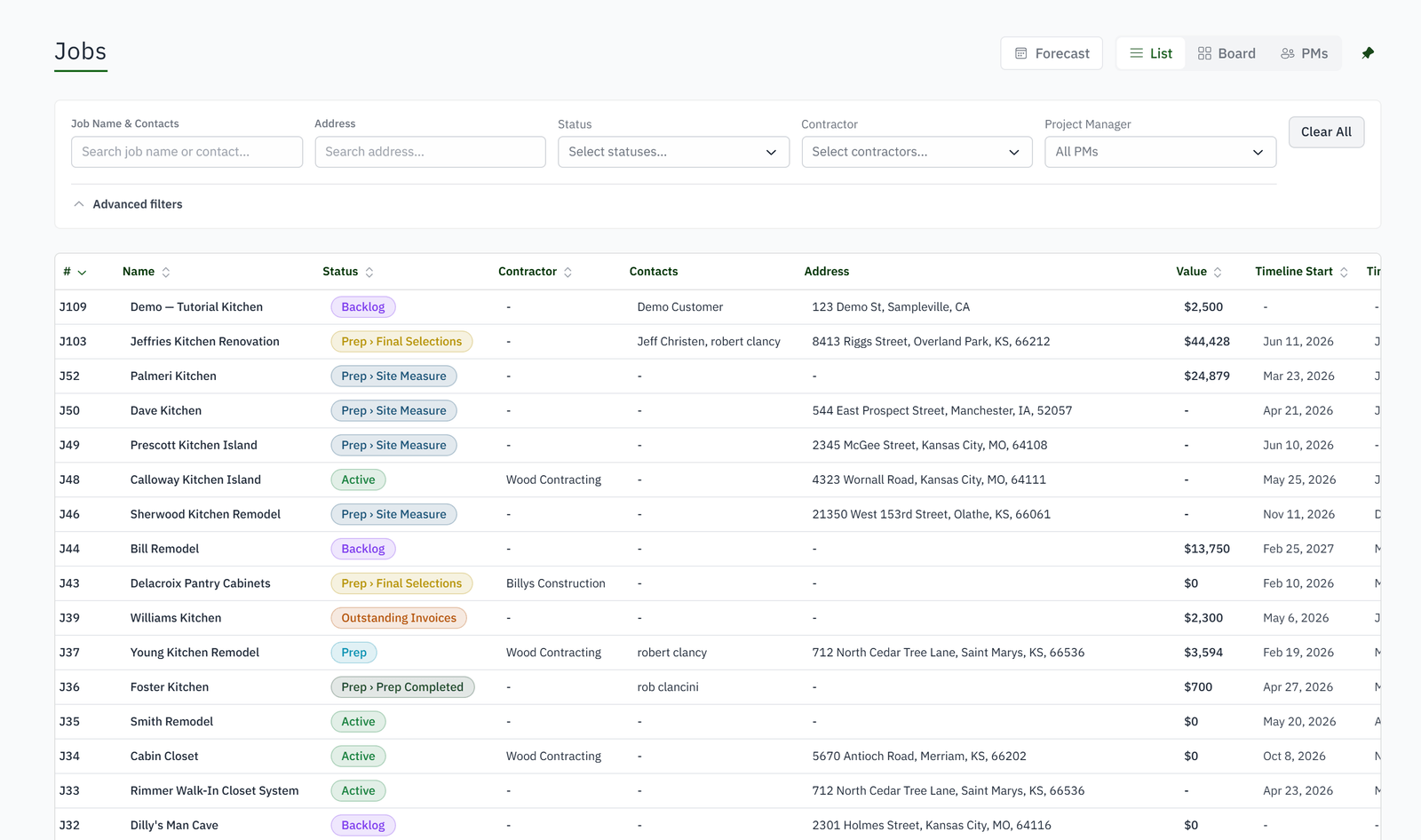Focus the Search job name or contact field
Viewport: 1421px width, 840px height.
click(187, 152)
